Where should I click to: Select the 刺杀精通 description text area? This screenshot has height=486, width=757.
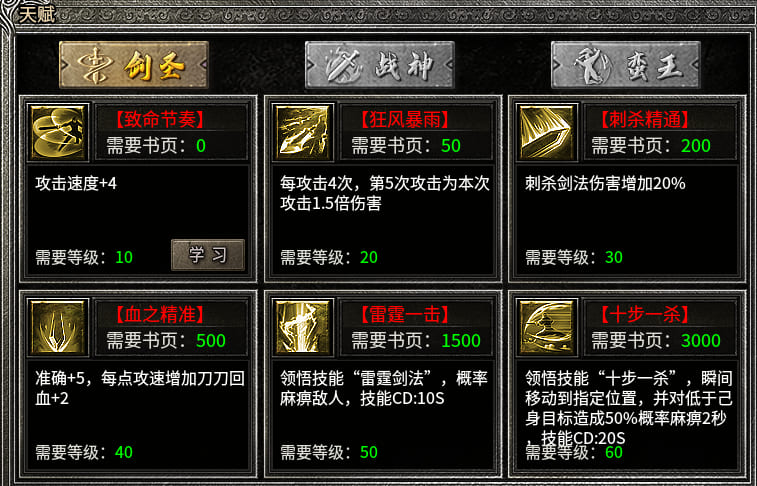[627, 220]
